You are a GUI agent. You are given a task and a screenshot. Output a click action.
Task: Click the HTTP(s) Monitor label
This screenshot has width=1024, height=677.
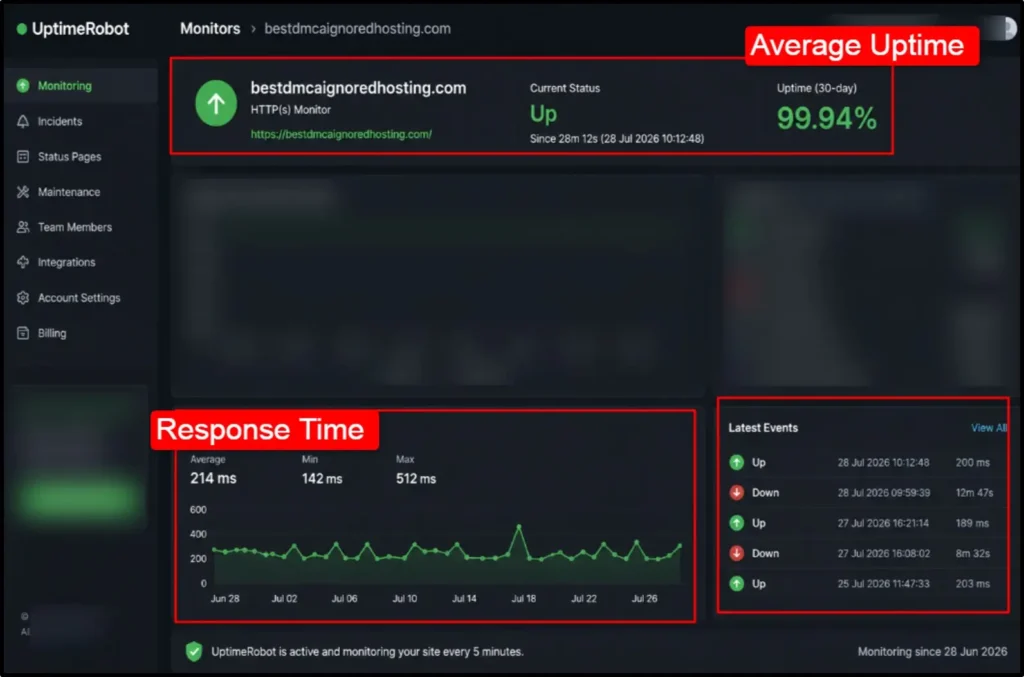coord(291,110)
